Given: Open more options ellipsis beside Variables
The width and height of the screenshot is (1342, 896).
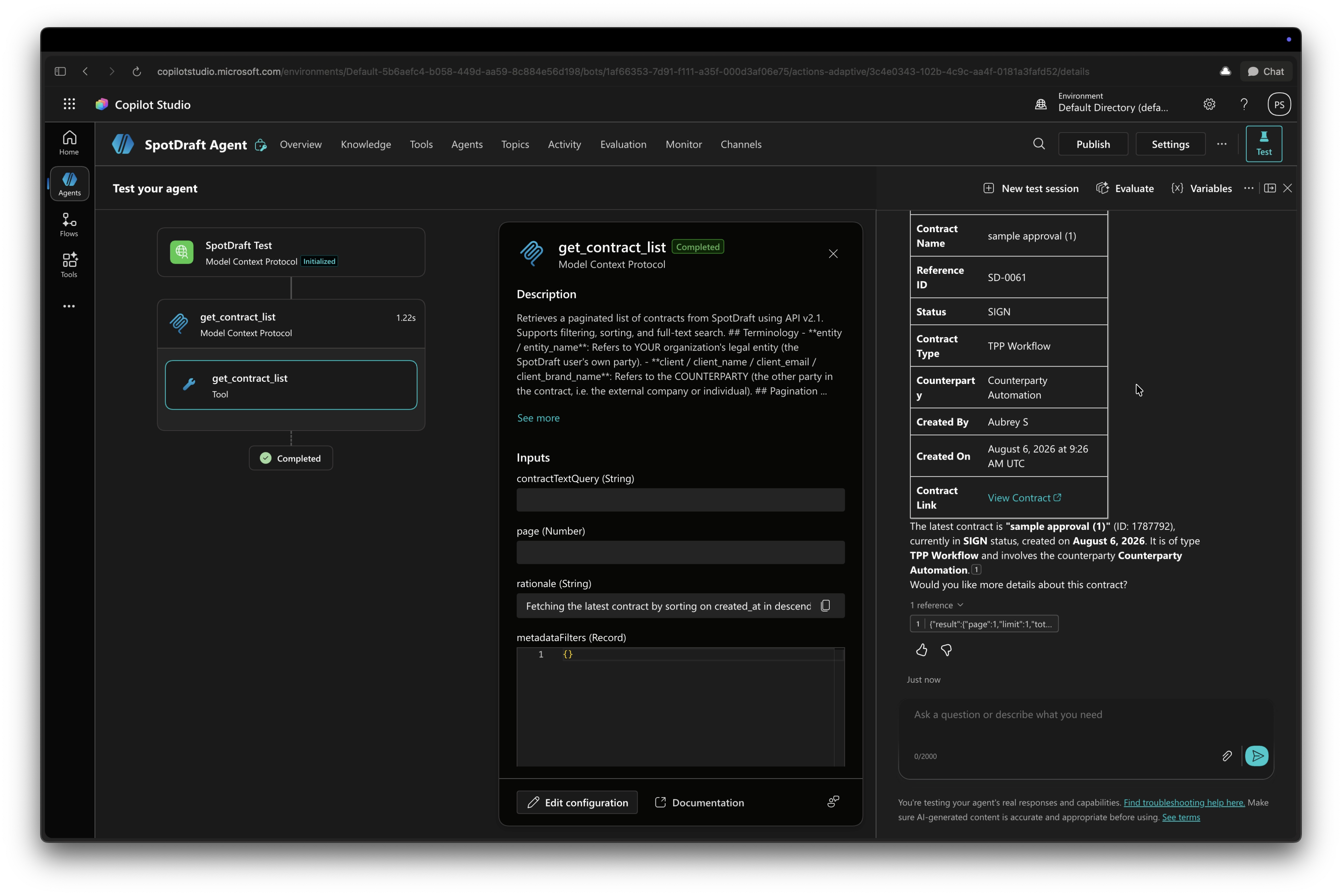Looking at the screenshot, I should pos(1248,189).
